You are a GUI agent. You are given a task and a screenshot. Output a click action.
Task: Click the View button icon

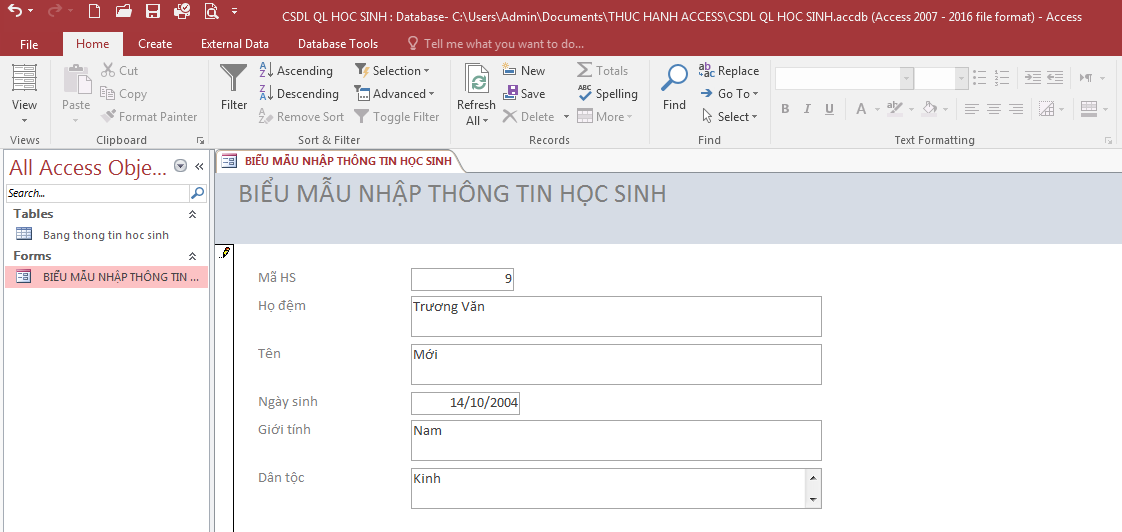coord(24,77)
